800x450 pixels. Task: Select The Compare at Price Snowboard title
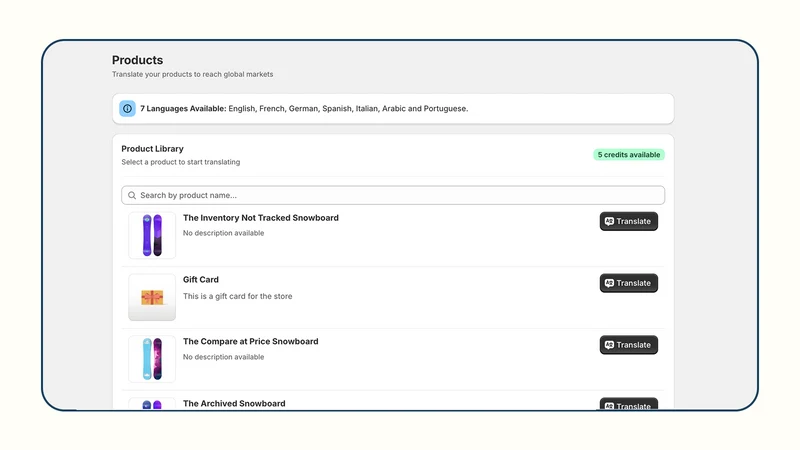click(x=251, y=341)
